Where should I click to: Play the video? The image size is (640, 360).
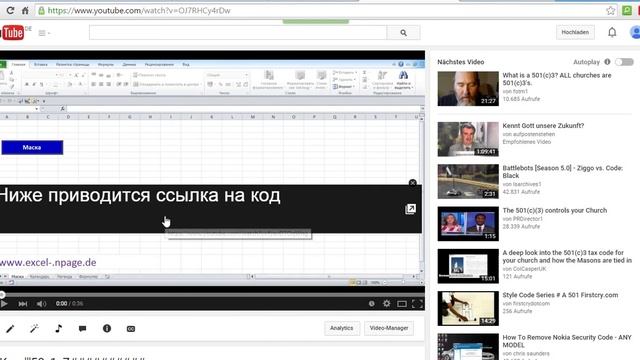[4, 304]
